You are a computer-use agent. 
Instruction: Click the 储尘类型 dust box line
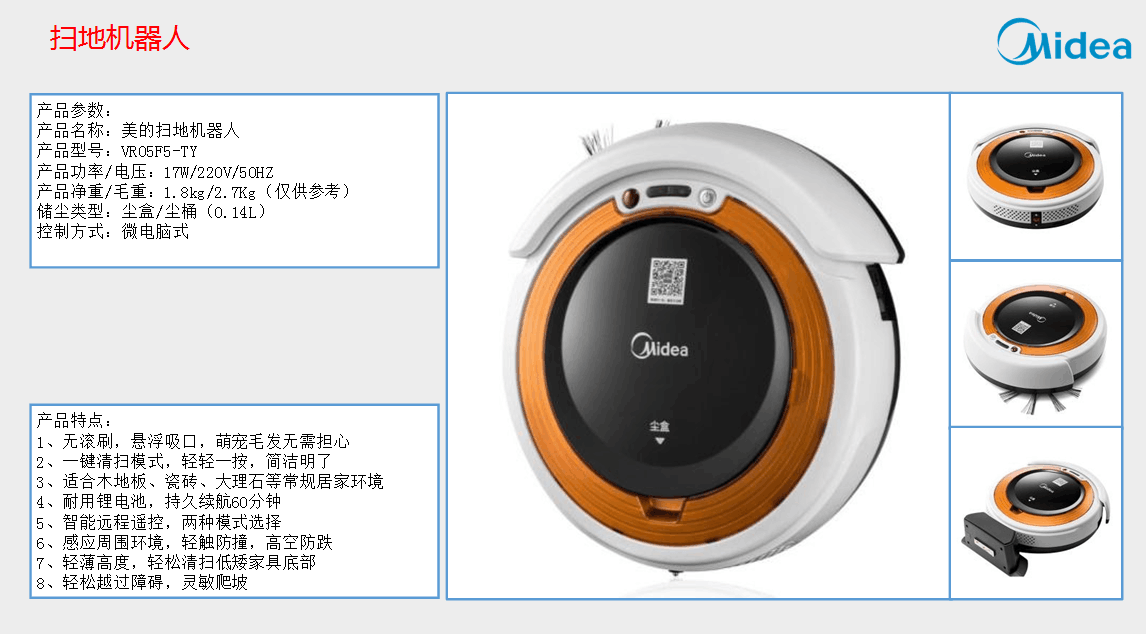pos(152,212)
